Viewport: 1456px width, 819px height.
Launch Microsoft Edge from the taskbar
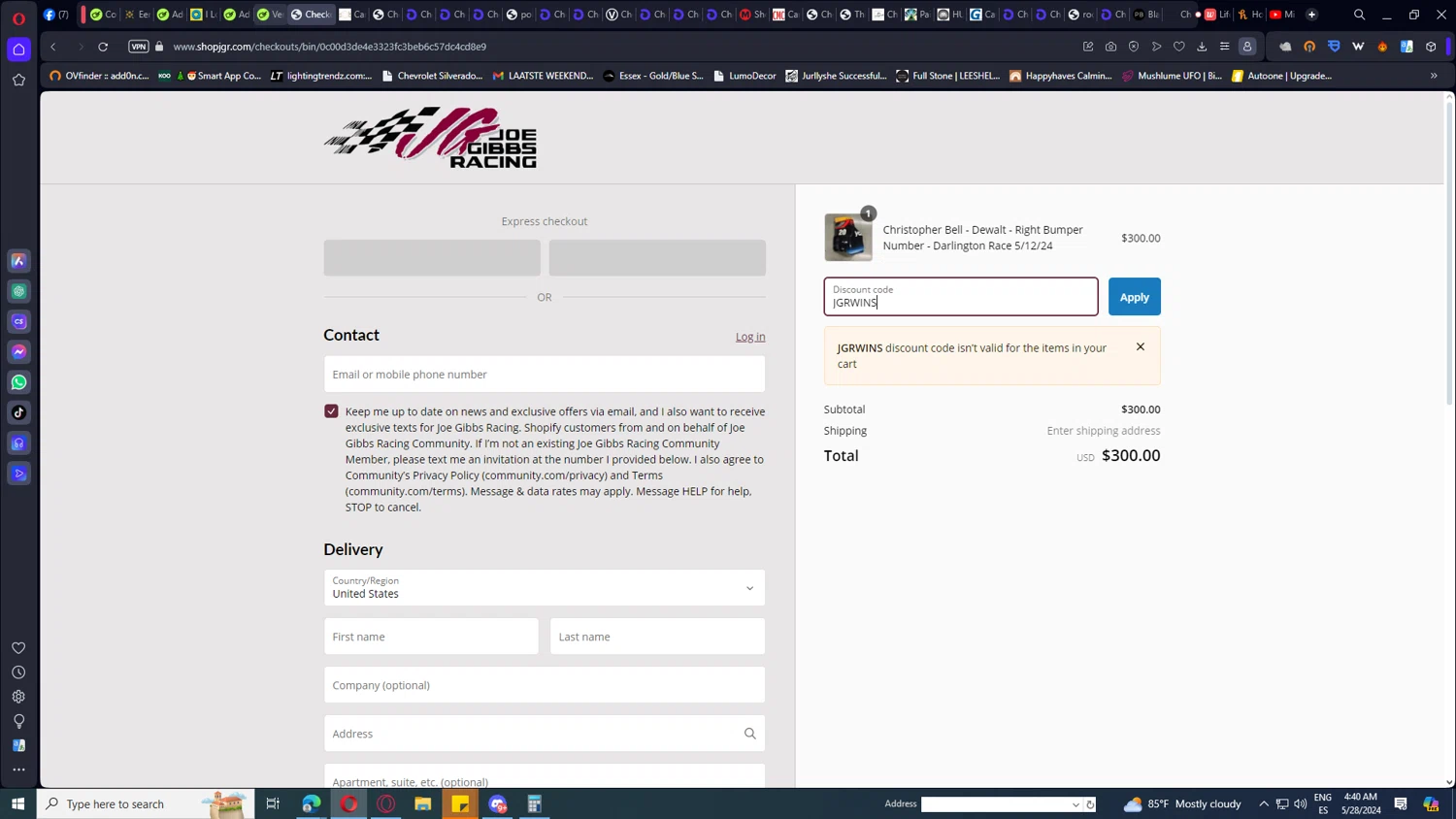tap(311, 803)
